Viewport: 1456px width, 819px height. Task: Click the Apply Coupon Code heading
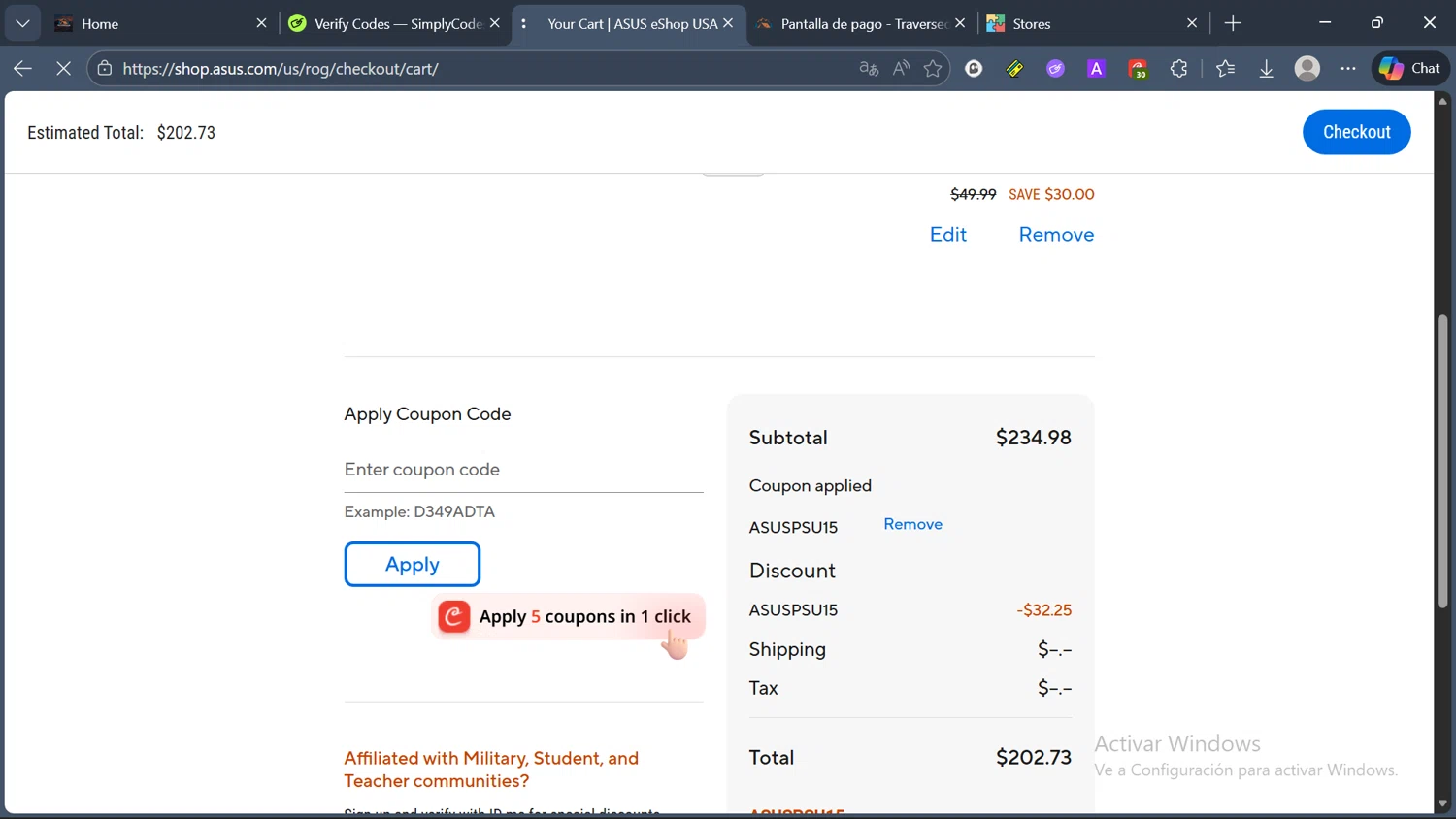pyautogui.click(x=427, y=414)
